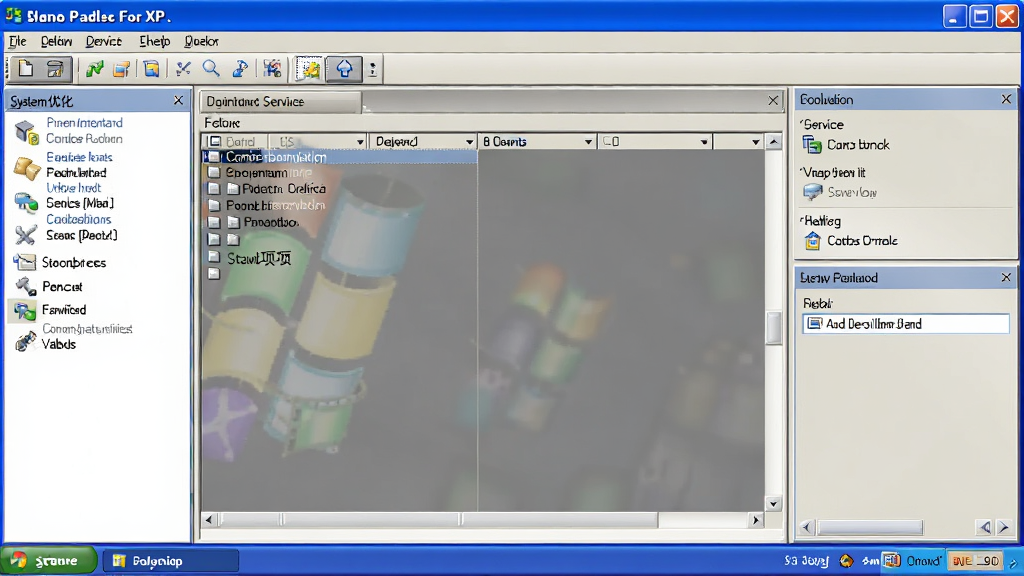Screen dimensions: 1024x576
Task: Open the 8 Oamts column dropdown
Action: pos(588,142)
